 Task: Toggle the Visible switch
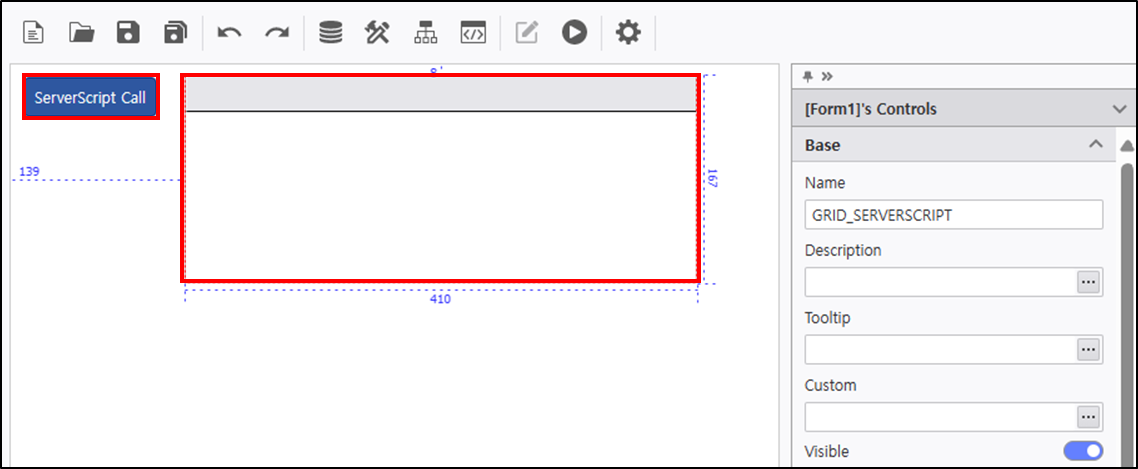(x=1083, y=451)
